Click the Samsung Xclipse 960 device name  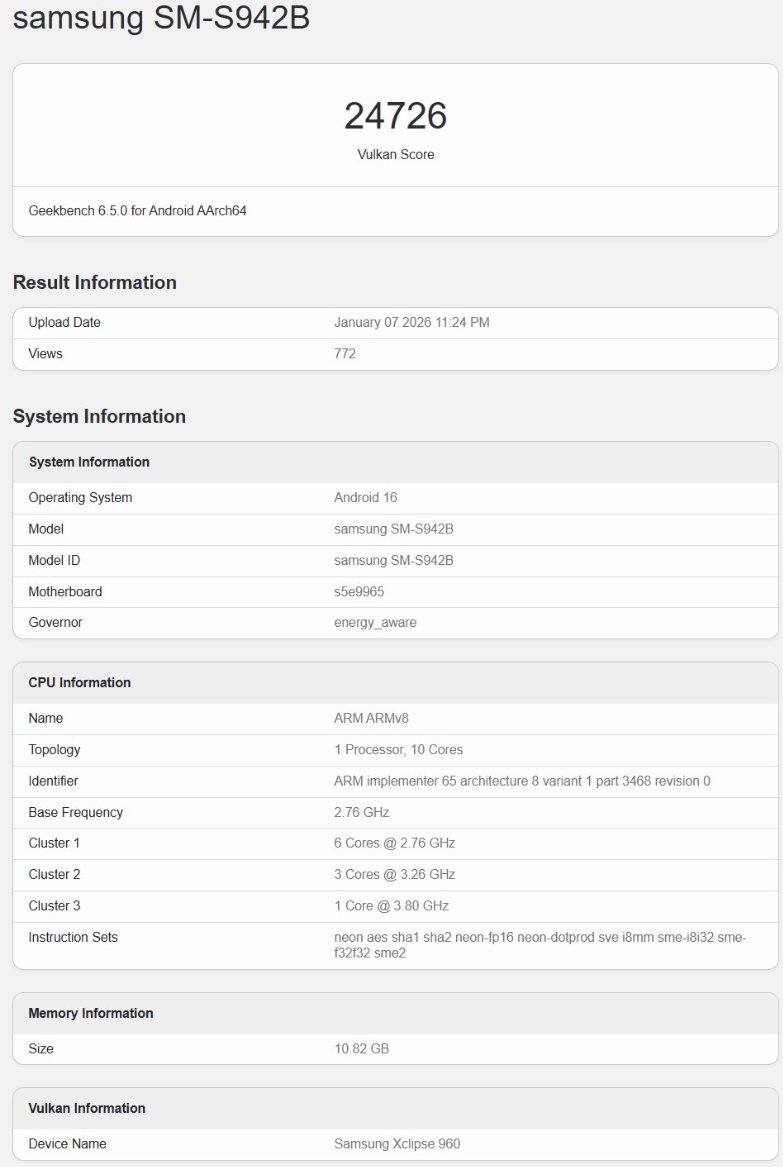397,1144
